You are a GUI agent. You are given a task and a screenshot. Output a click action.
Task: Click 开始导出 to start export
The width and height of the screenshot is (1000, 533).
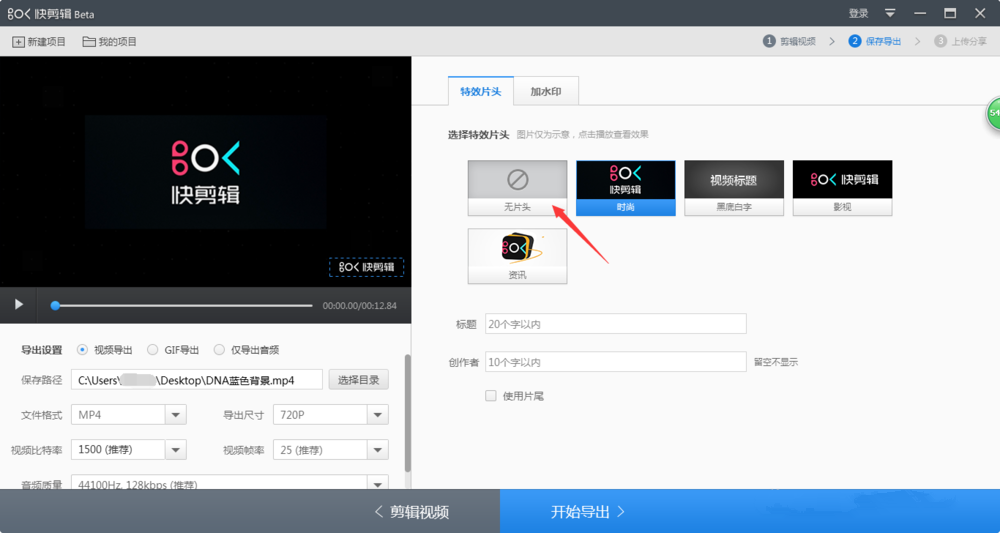click(x=750, y=511)
